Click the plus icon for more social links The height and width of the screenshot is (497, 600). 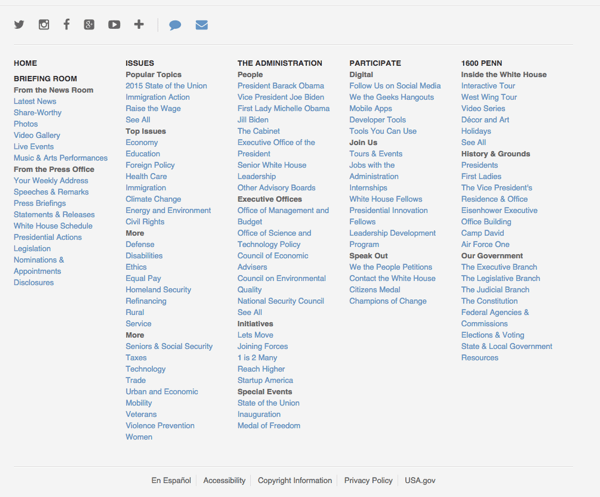pyautogui.click(x=138, y=24)
